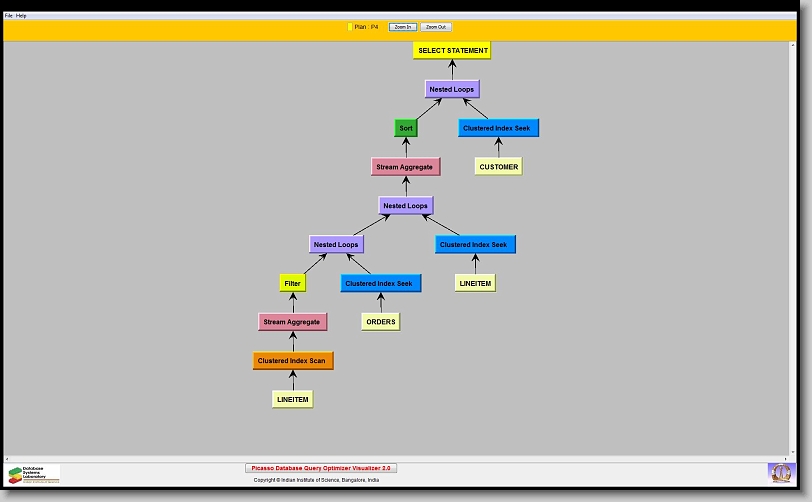Click the ORDERS table node
Image resolution: width=812 pixels, height=502 pixels.
pos(380,322)
